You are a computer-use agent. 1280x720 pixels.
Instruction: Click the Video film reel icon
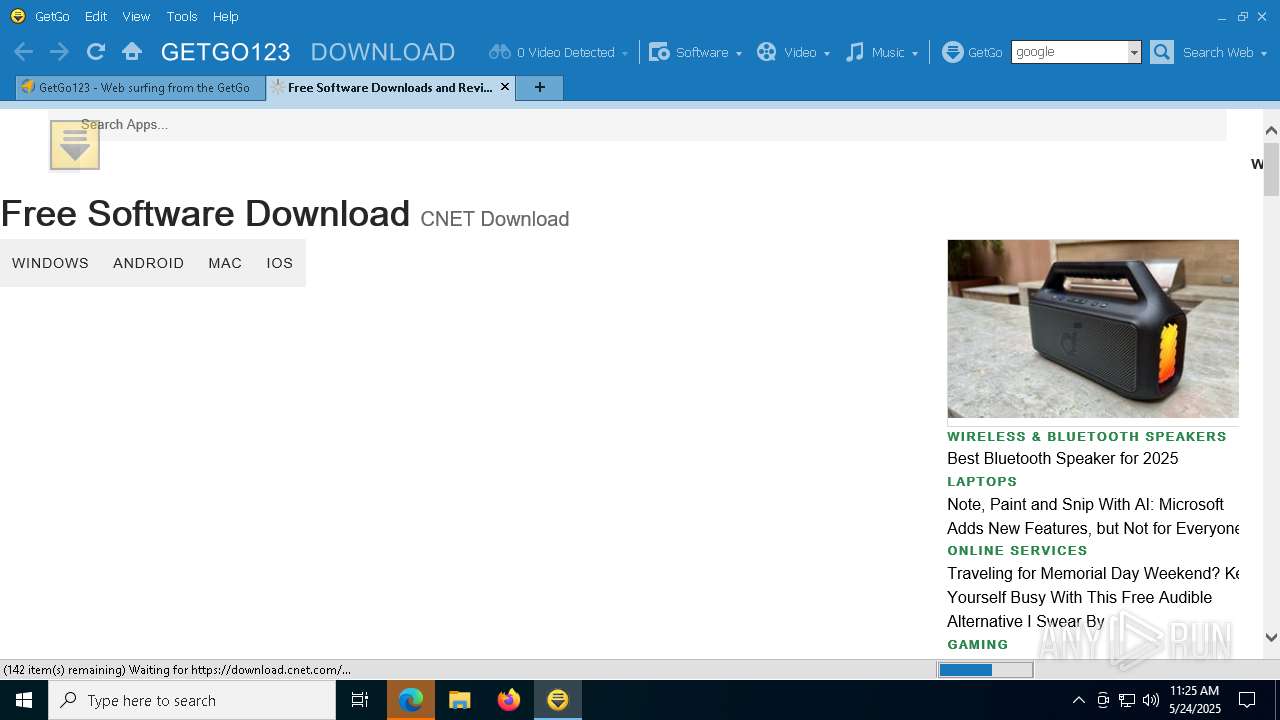click(767, 52)
